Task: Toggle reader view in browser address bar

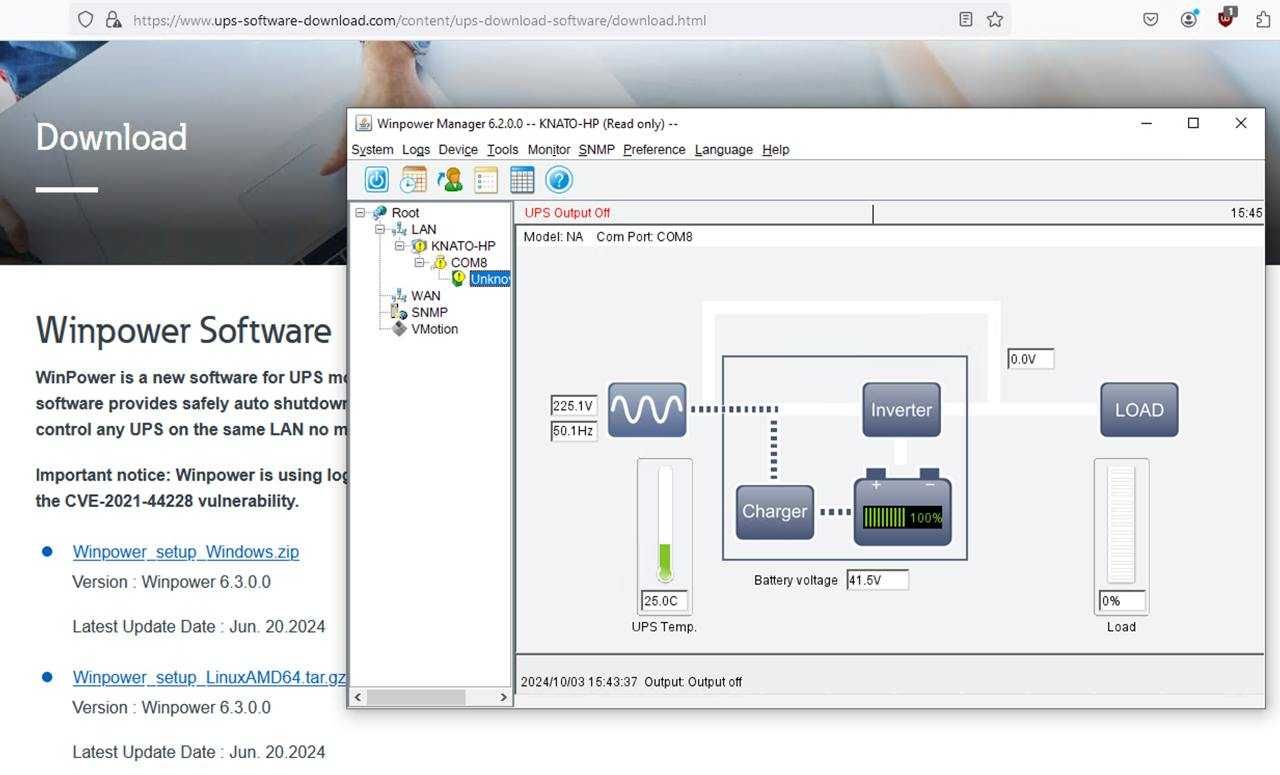Action: (965, 19)
